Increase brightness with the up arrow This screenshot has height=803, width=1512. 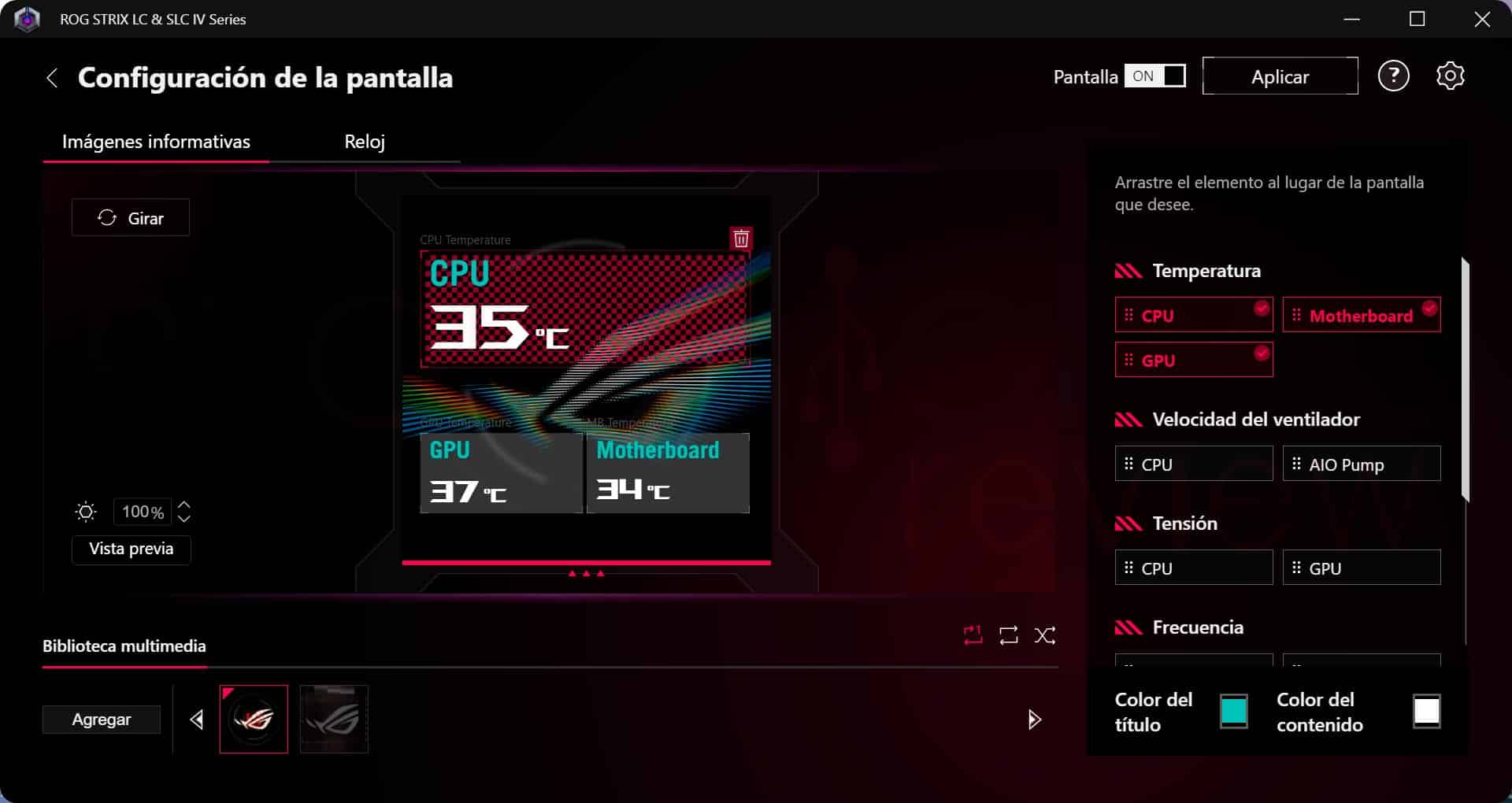click(184, 505)
